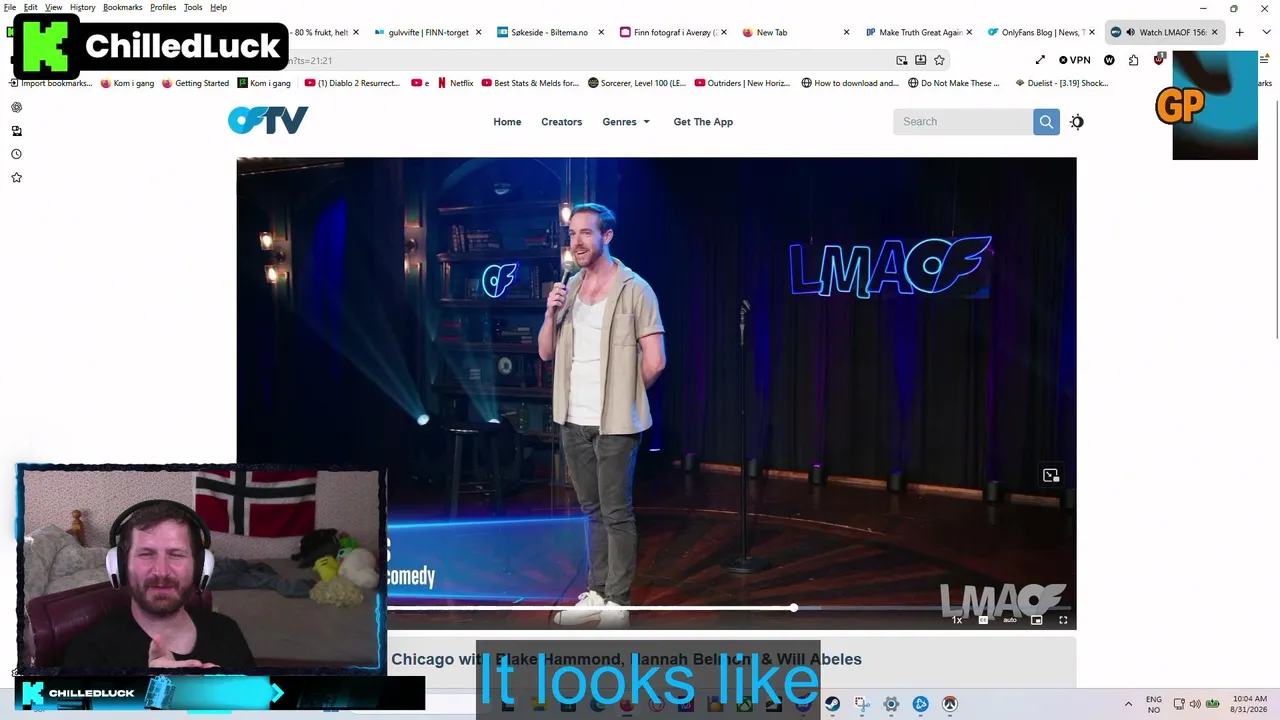Viewport: 1280px width, 720px height.
Task: Click the round W extension icon
Action: coord(1109,60)
